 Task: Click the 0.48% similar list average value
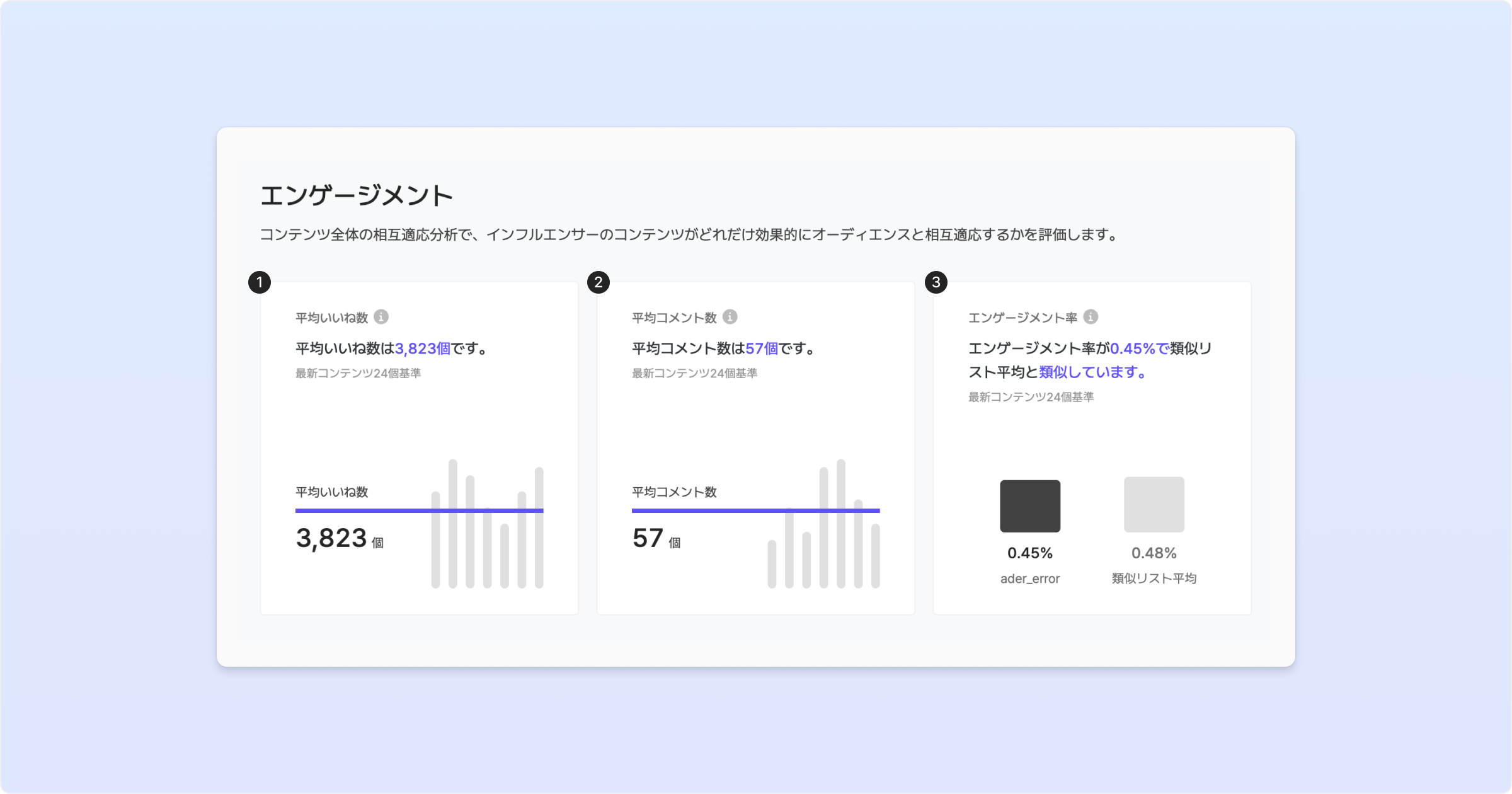(x=1154, y=553)
